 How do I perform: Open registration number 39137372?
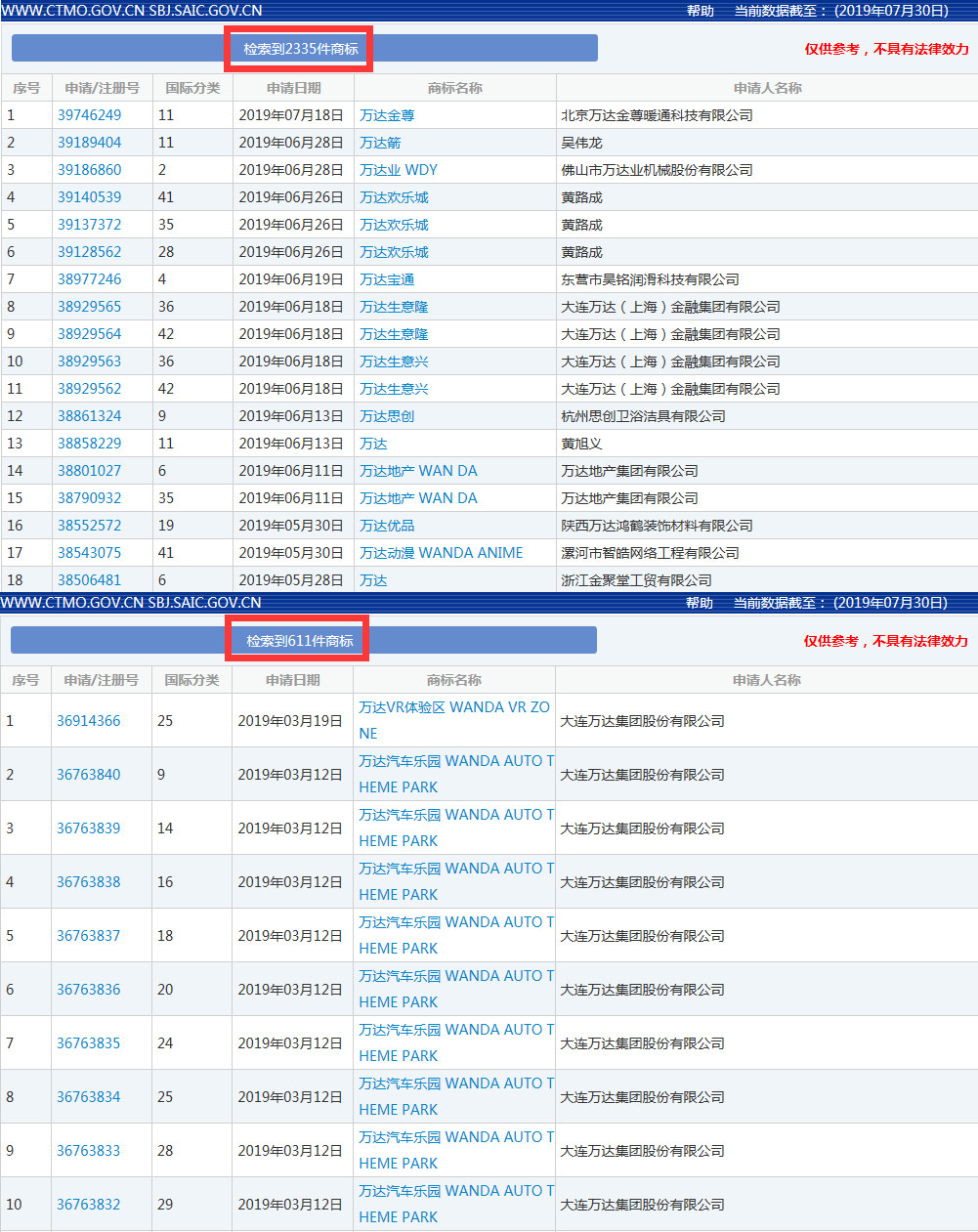click(x=89, y=225)
